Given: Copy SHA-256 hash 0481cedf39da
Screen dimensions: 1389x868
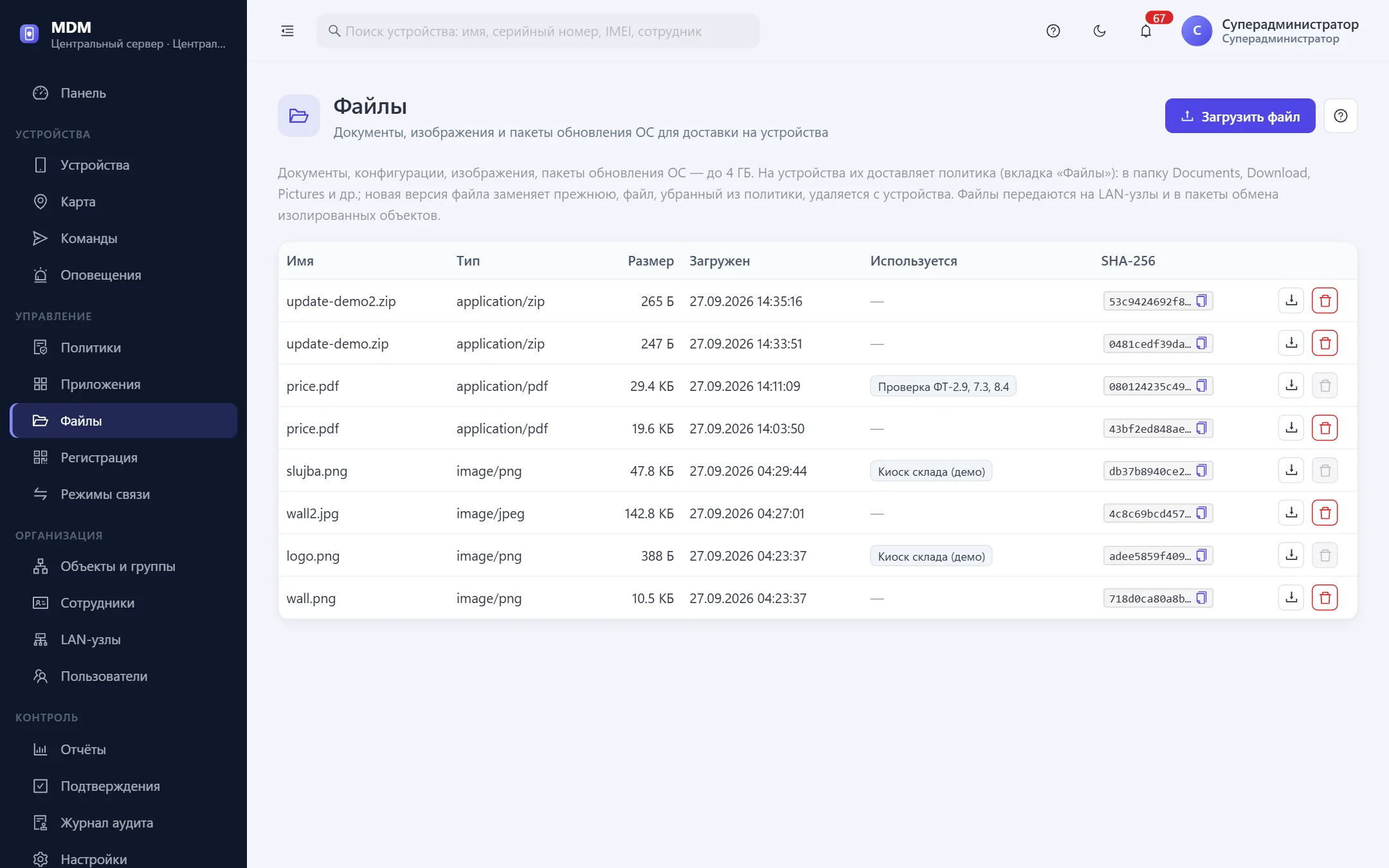Looking at the screenshot, I should [1201, 343].
